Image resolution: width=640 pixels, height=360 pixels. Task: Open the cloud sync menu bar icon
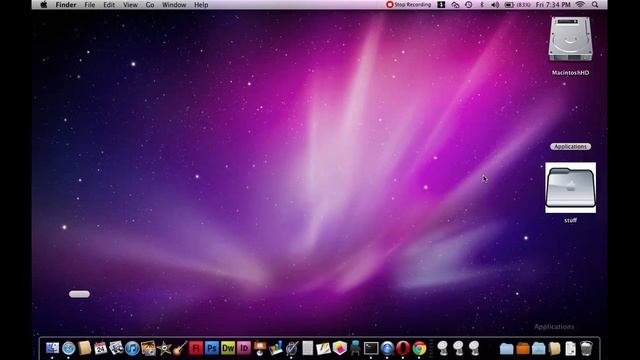point(455,5)
